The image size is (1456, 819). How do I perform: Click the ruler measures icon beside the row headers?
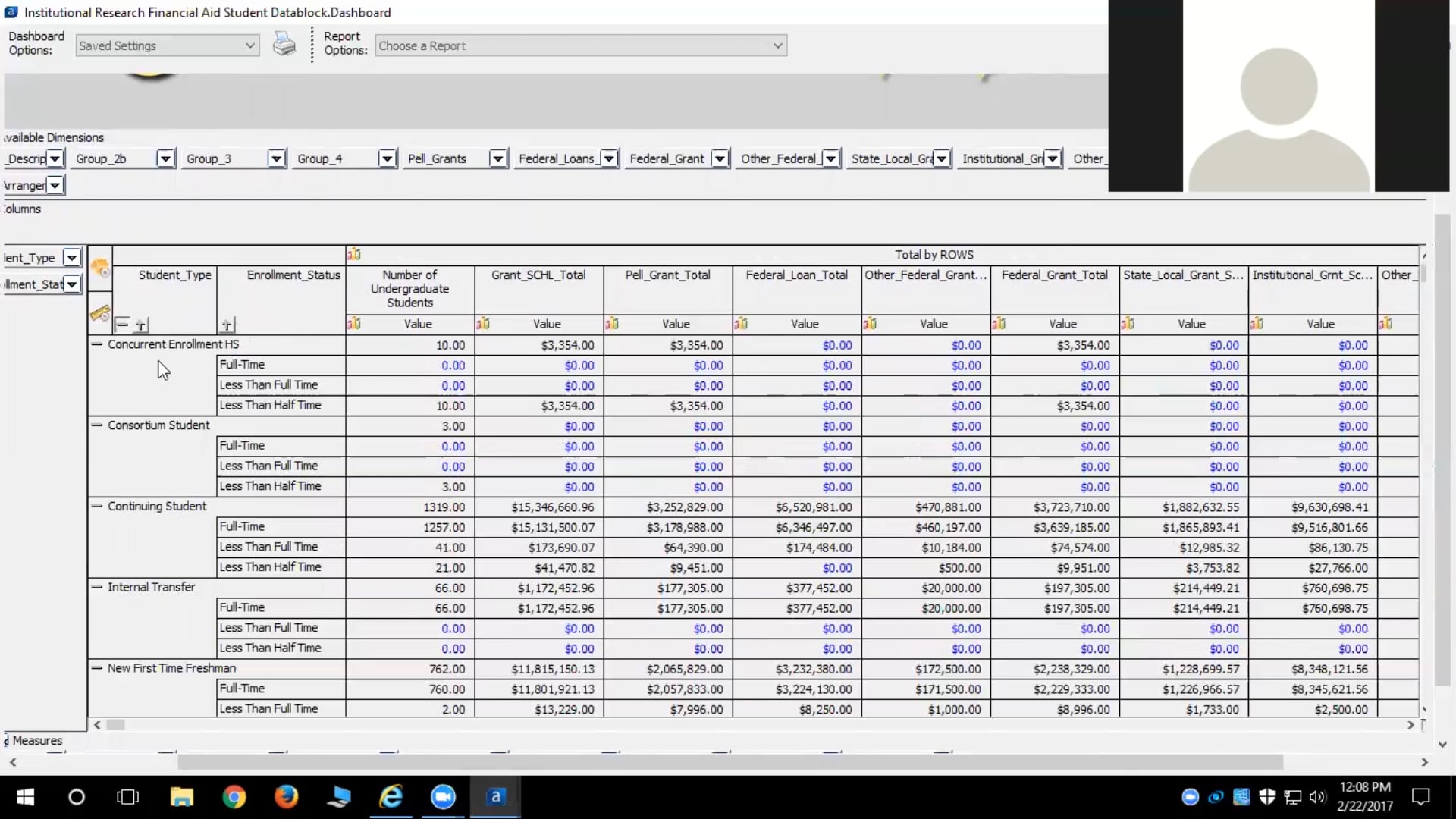(100, 312)
